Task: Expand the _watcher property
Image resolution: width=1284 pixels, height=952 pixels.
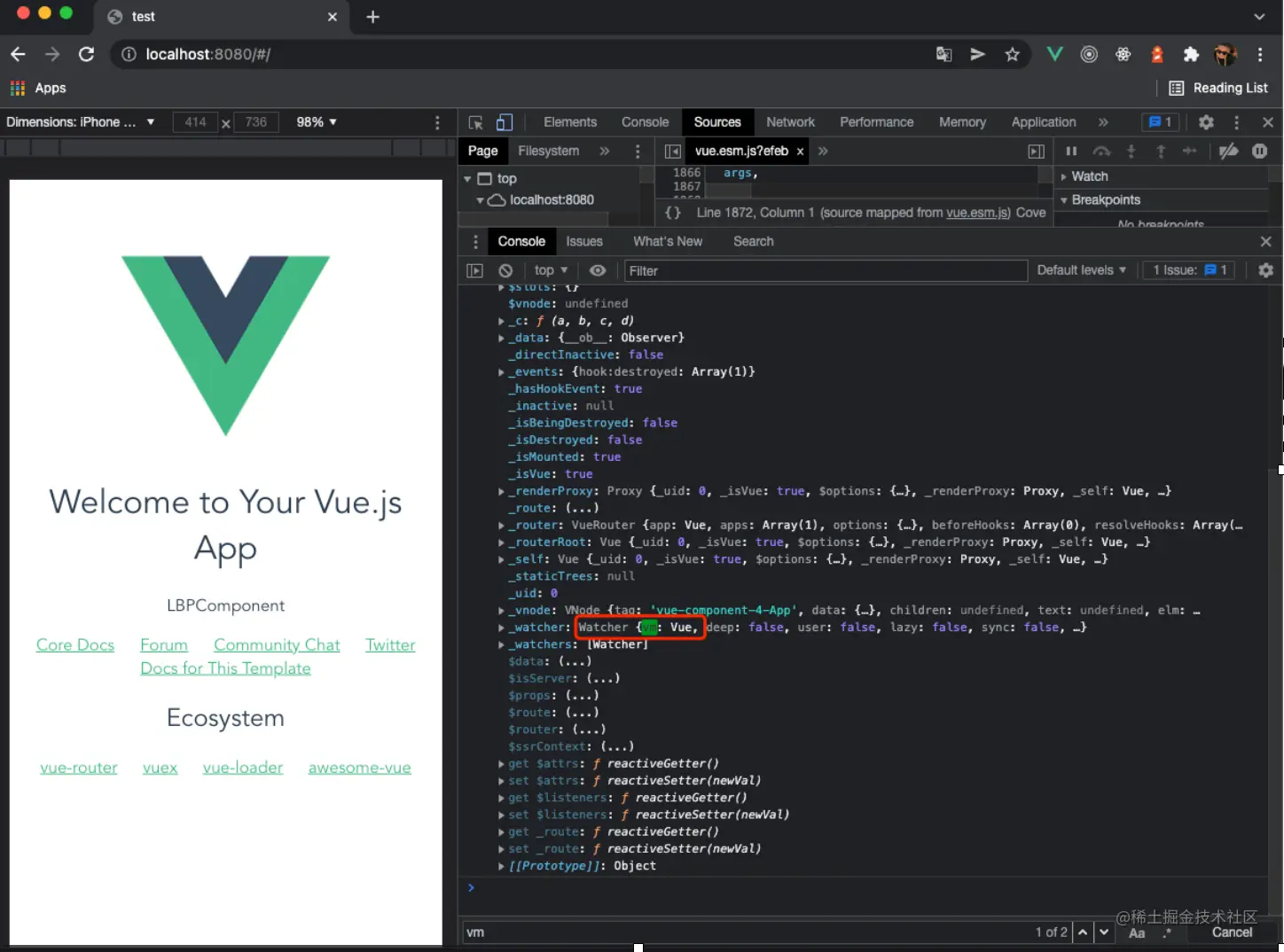Action: click(x=501, y=628)
